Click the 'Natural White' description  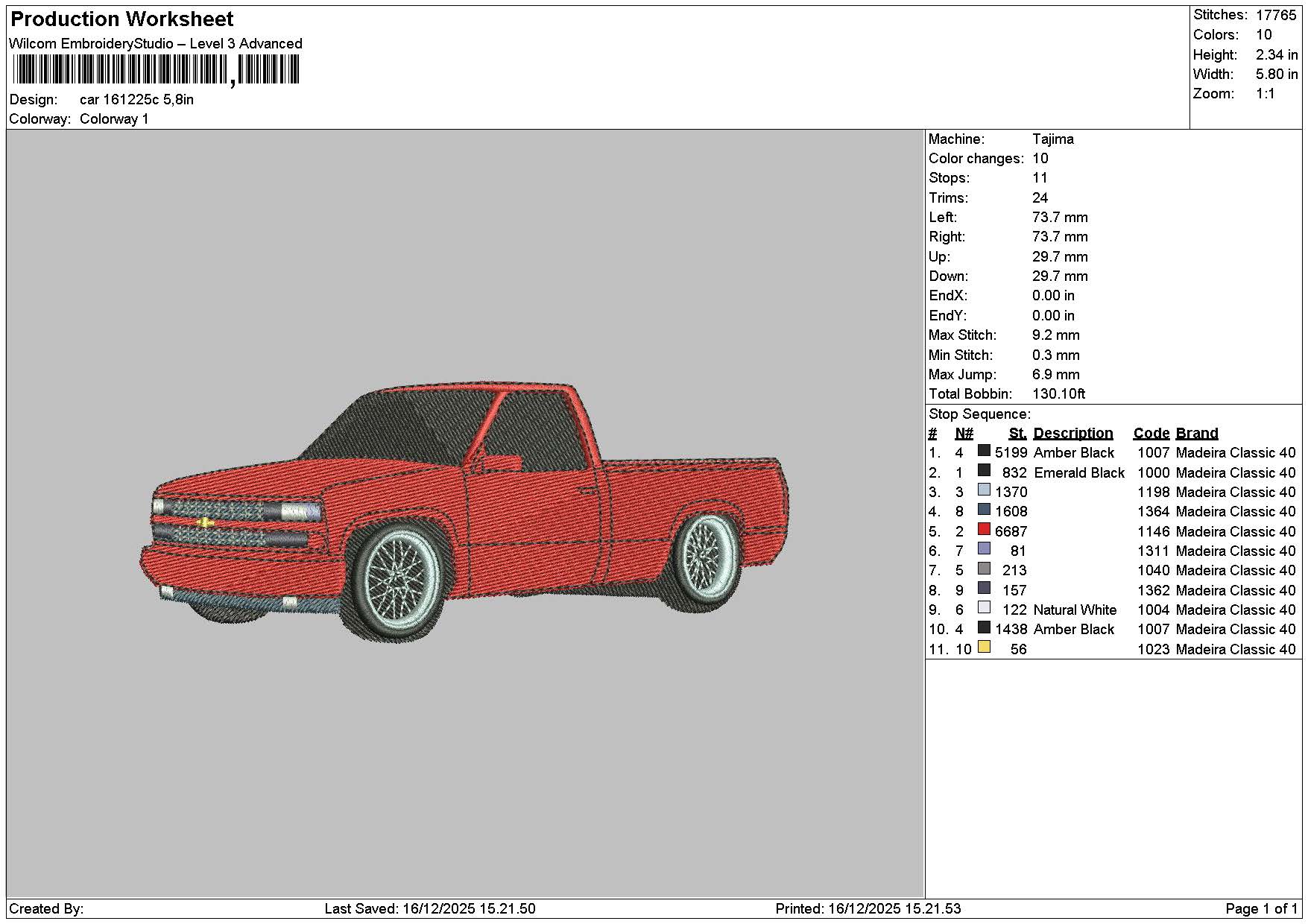click(x=1075, y=610)
